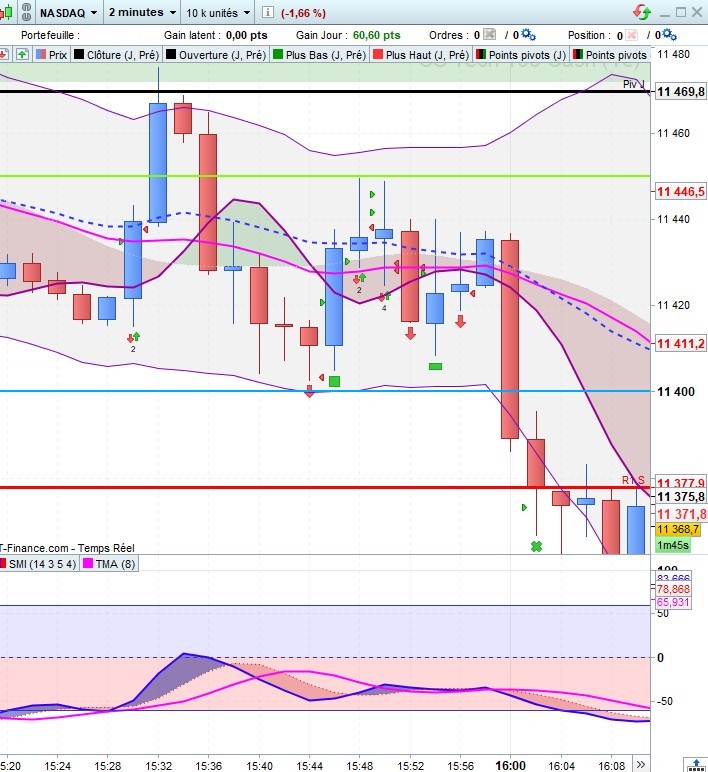The image size is (708, 772).
Task: Click the 11 446,5 price label
Action: 681,192
